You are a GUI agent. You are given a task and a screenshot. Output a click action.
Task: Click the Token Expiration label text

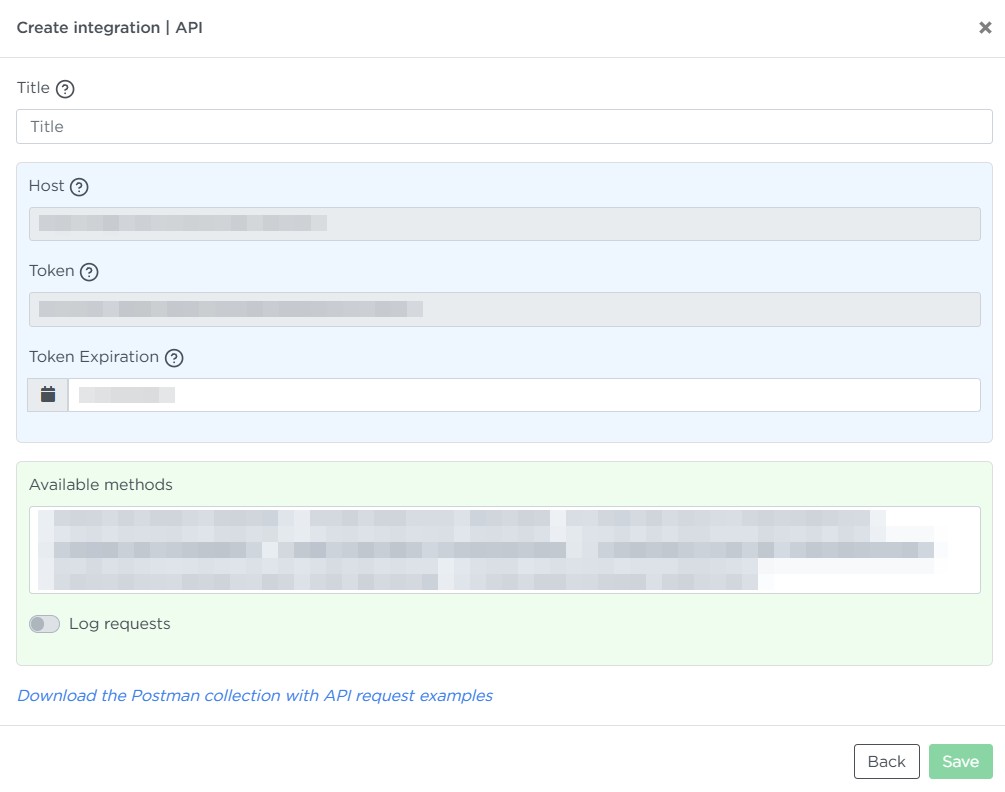tap(94, 357)
